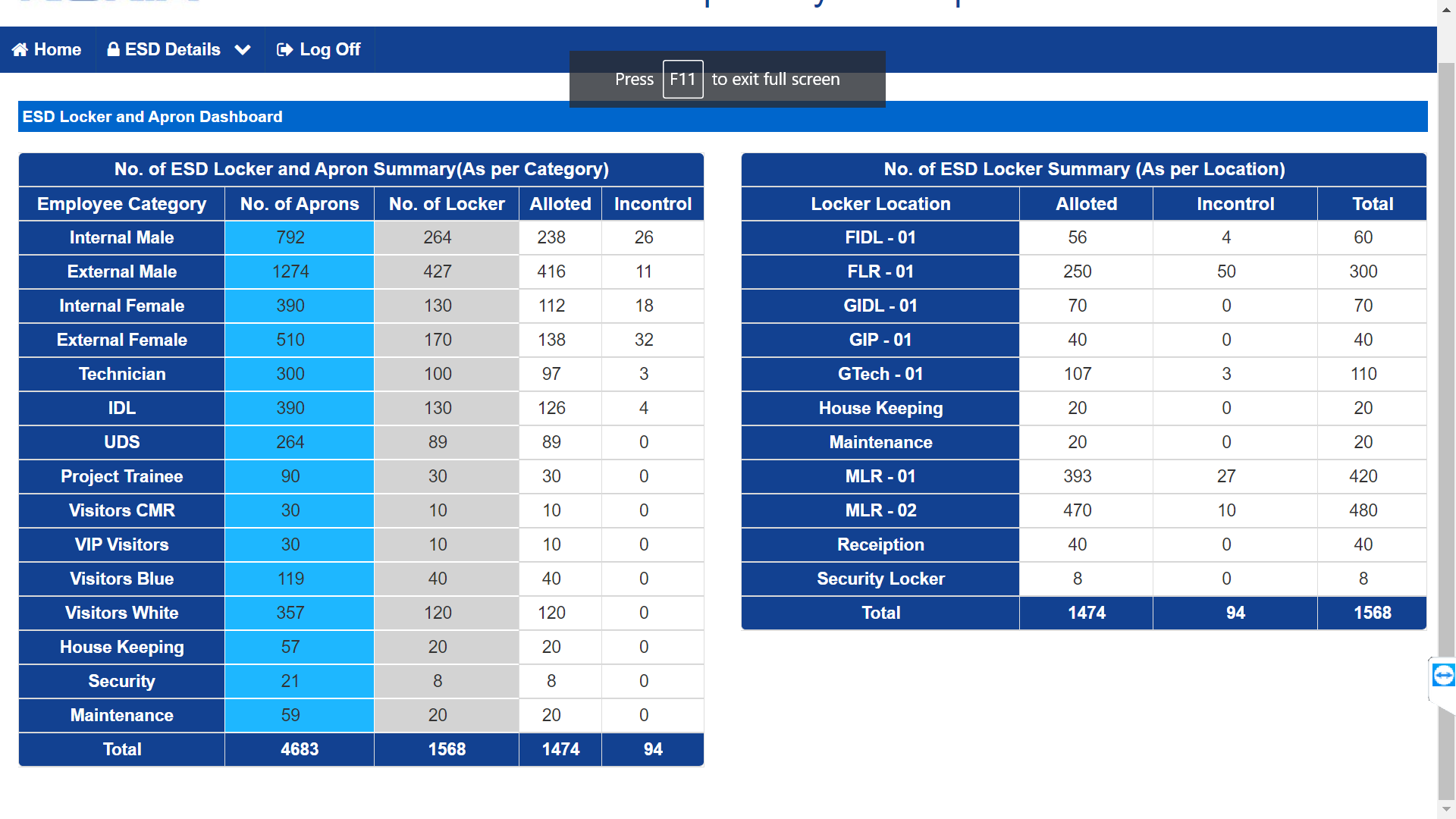Select the Visitors White category row
The height and width of the screenshot is (819, 1456).
pyautogui.click(x=361, y=613)
